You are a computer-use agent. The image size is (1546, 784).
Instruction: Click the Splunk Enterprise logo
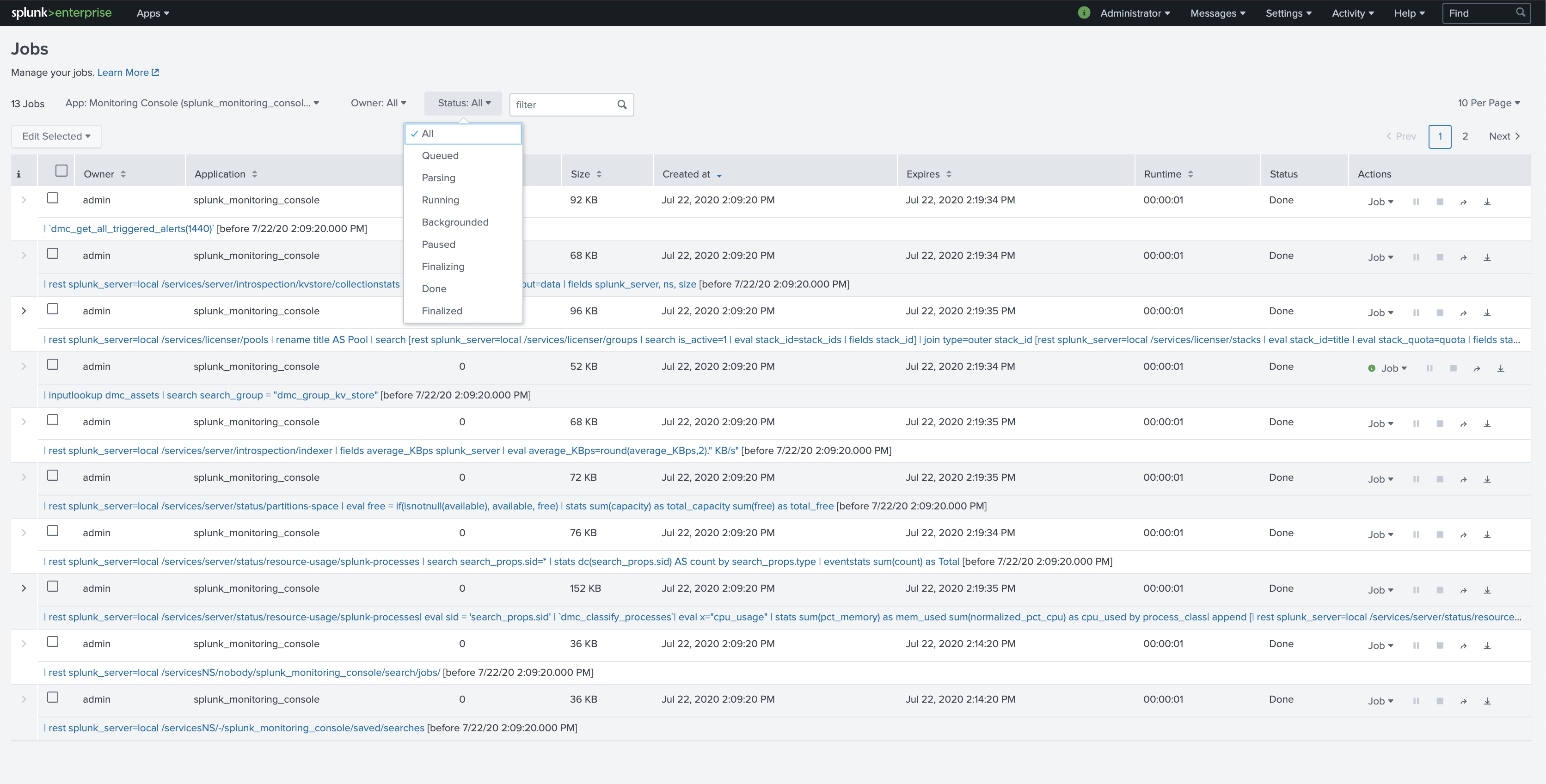click(62, 12)
